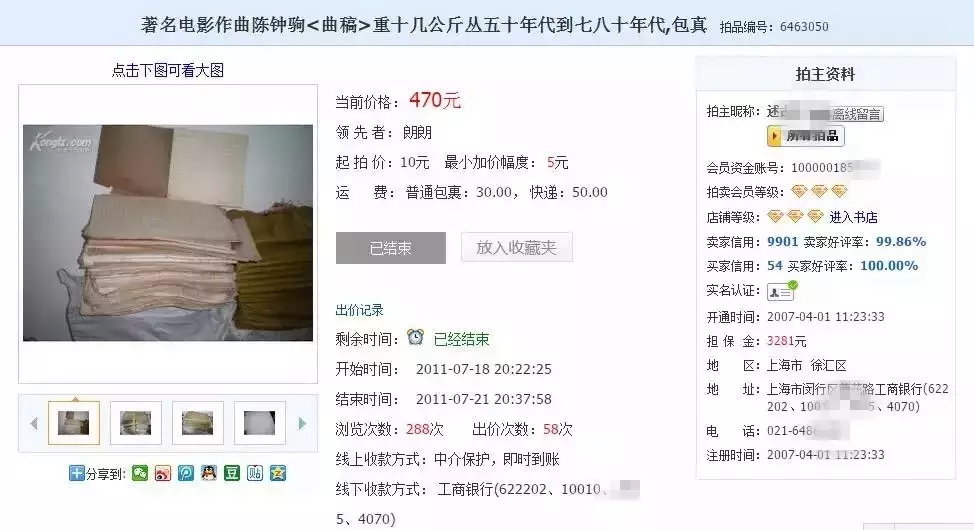Open the blue plus share menu
The width and height of the screenshot is (974, 530).
[76, 473]
